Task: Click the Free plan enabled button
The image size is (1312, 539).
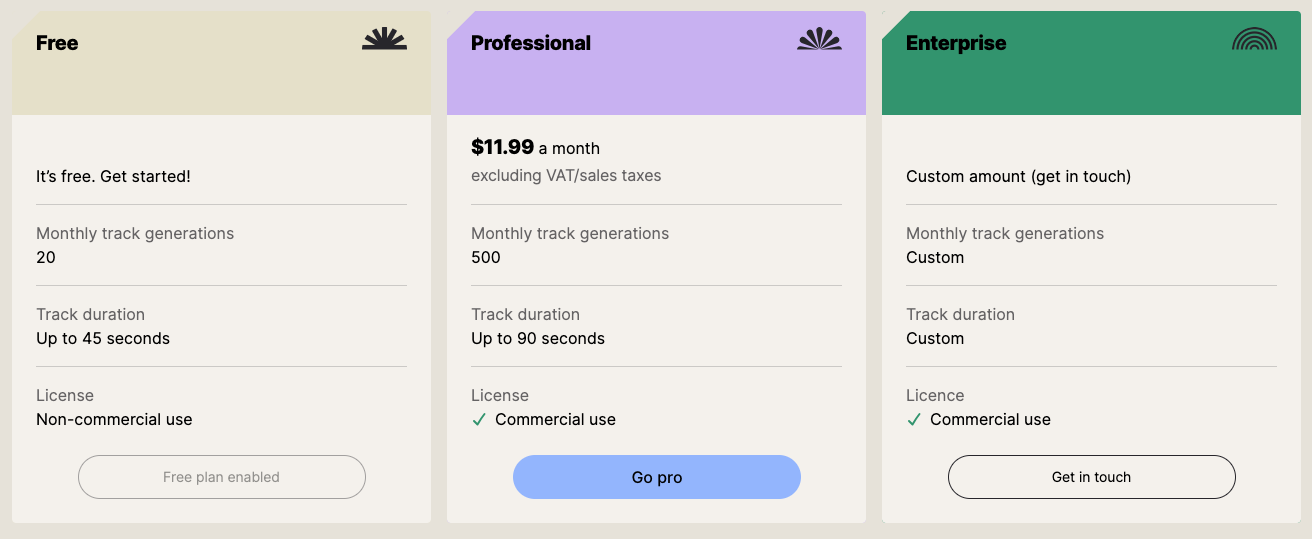Action: pos(221,477)
